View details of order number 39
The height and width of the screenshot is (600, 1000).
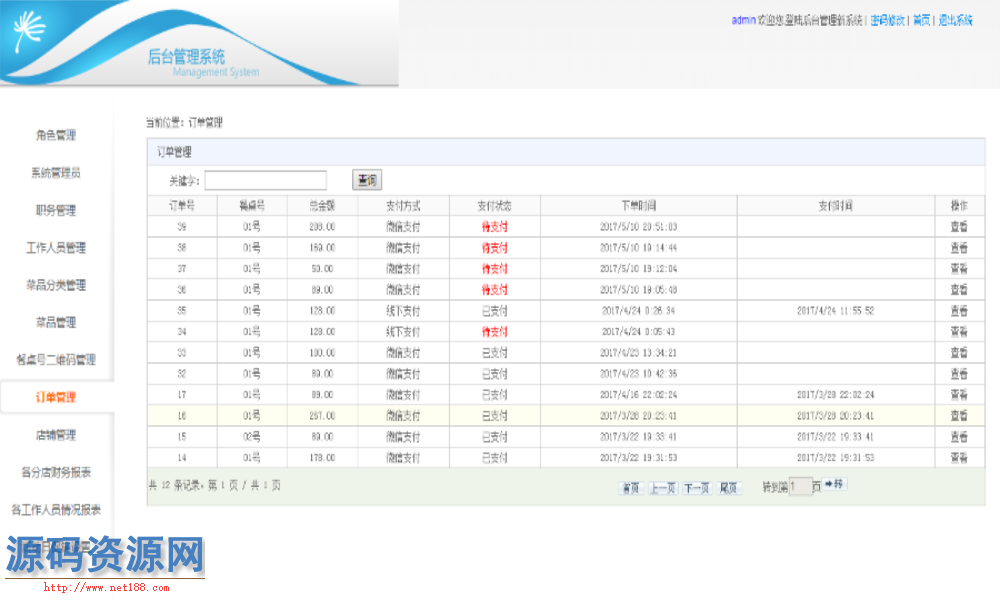click(x=959, y=227)
